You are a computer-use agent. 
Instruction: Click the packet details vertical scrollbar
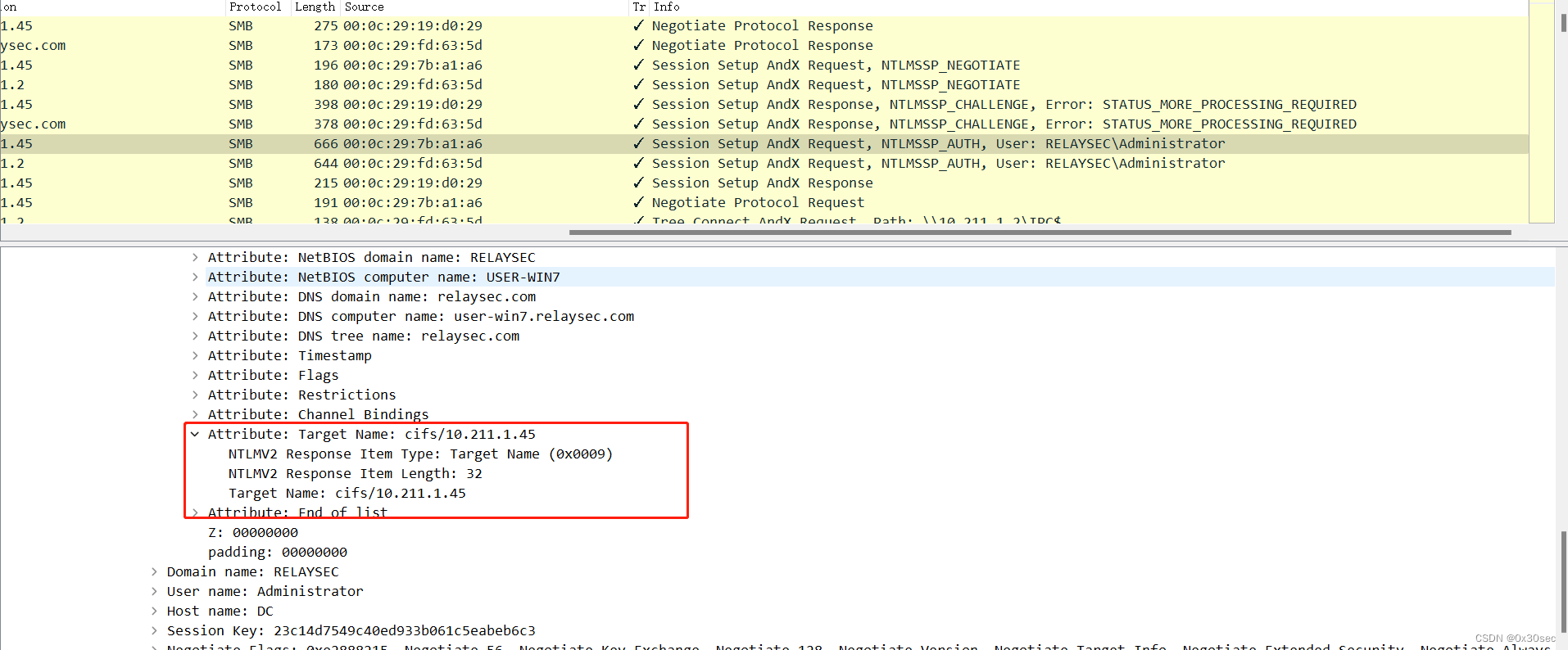click(x=1563, y=581)
